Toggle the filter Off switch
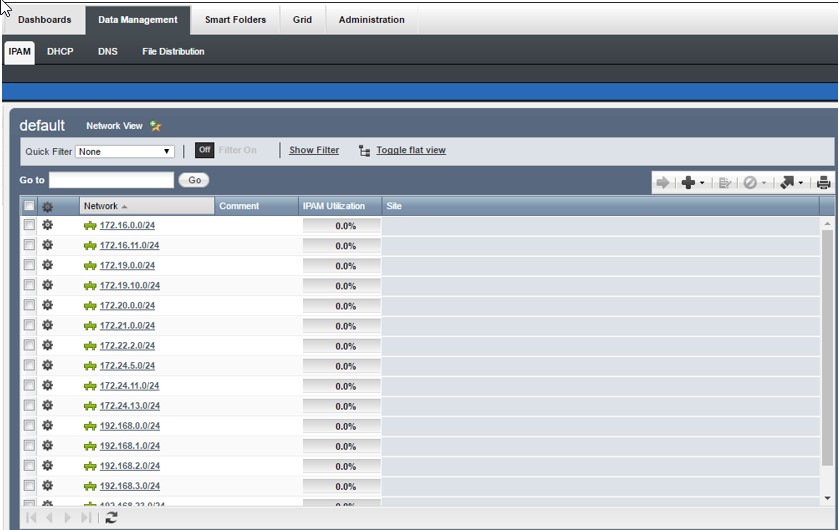This screenshot has width=839, height=530. point(204,150)
